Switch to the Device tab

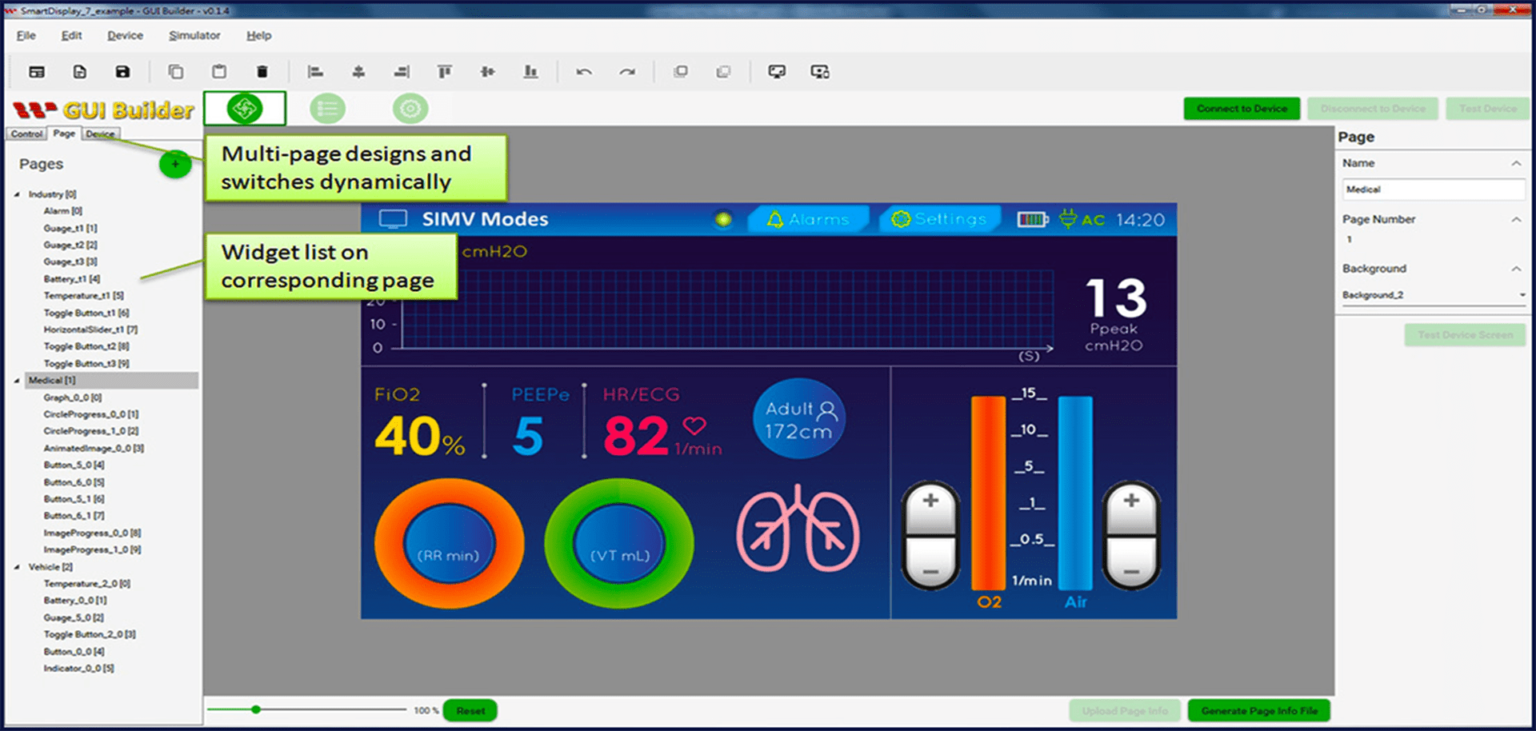point(99,133)
